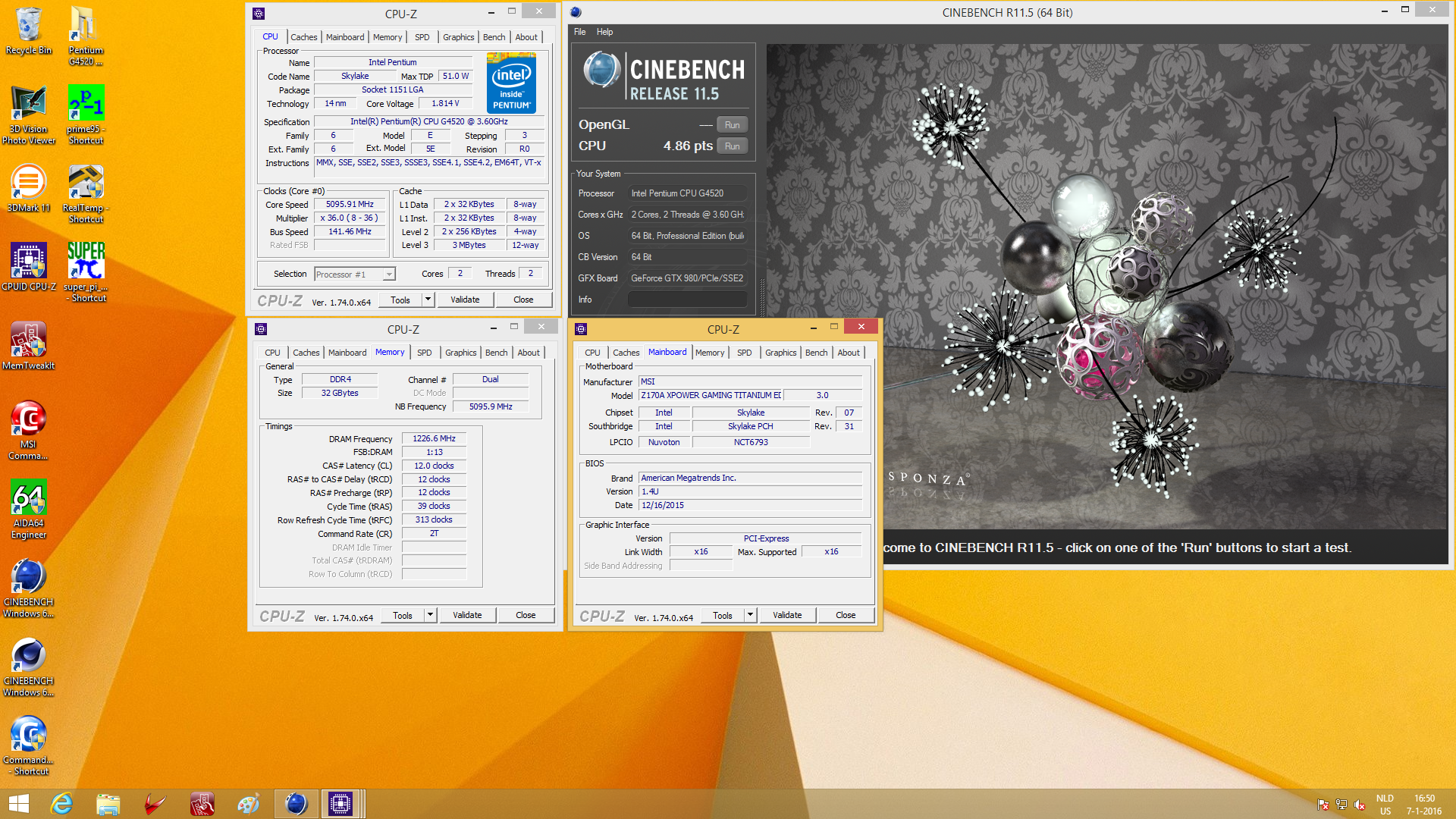Screen dimensions: 1456x819
Task: Open the Caches tab in top CPU-Z window
Action: [304, 37]
